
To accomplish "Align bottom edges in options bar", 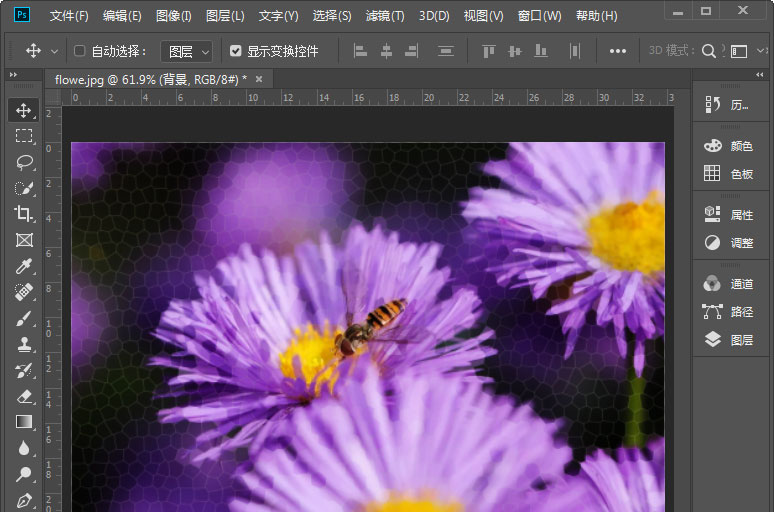I will pyautogui.click(x=541, y=51).
